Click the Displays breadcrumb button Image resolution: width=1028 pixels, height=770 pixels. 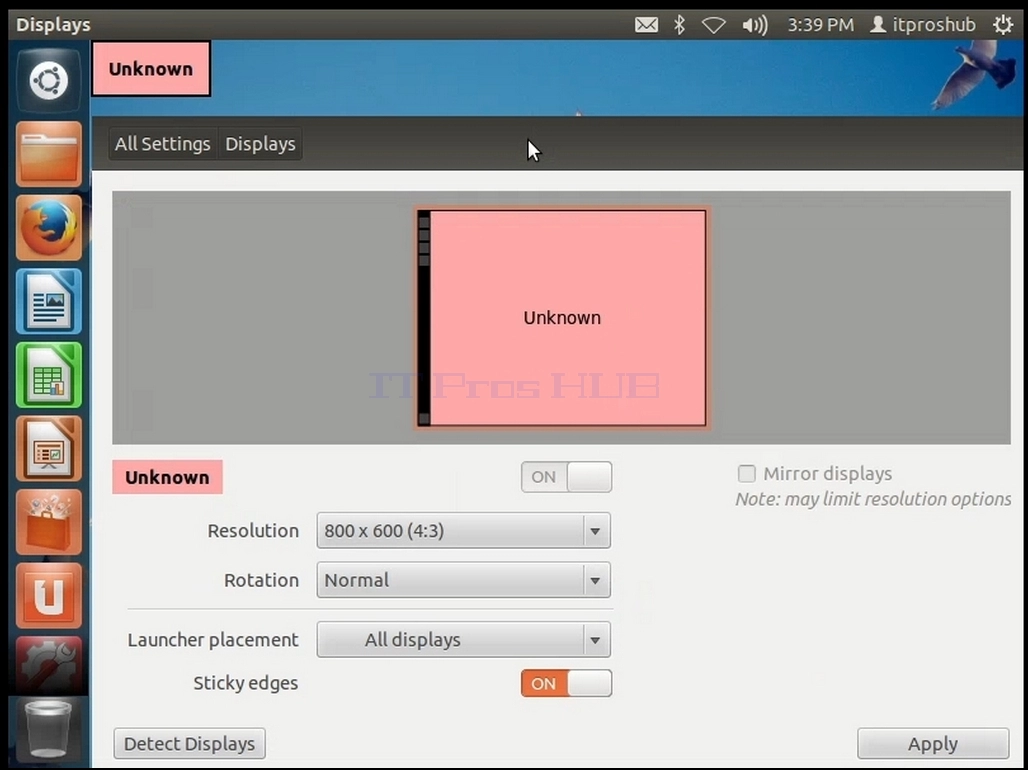click(x=260, y=144)
